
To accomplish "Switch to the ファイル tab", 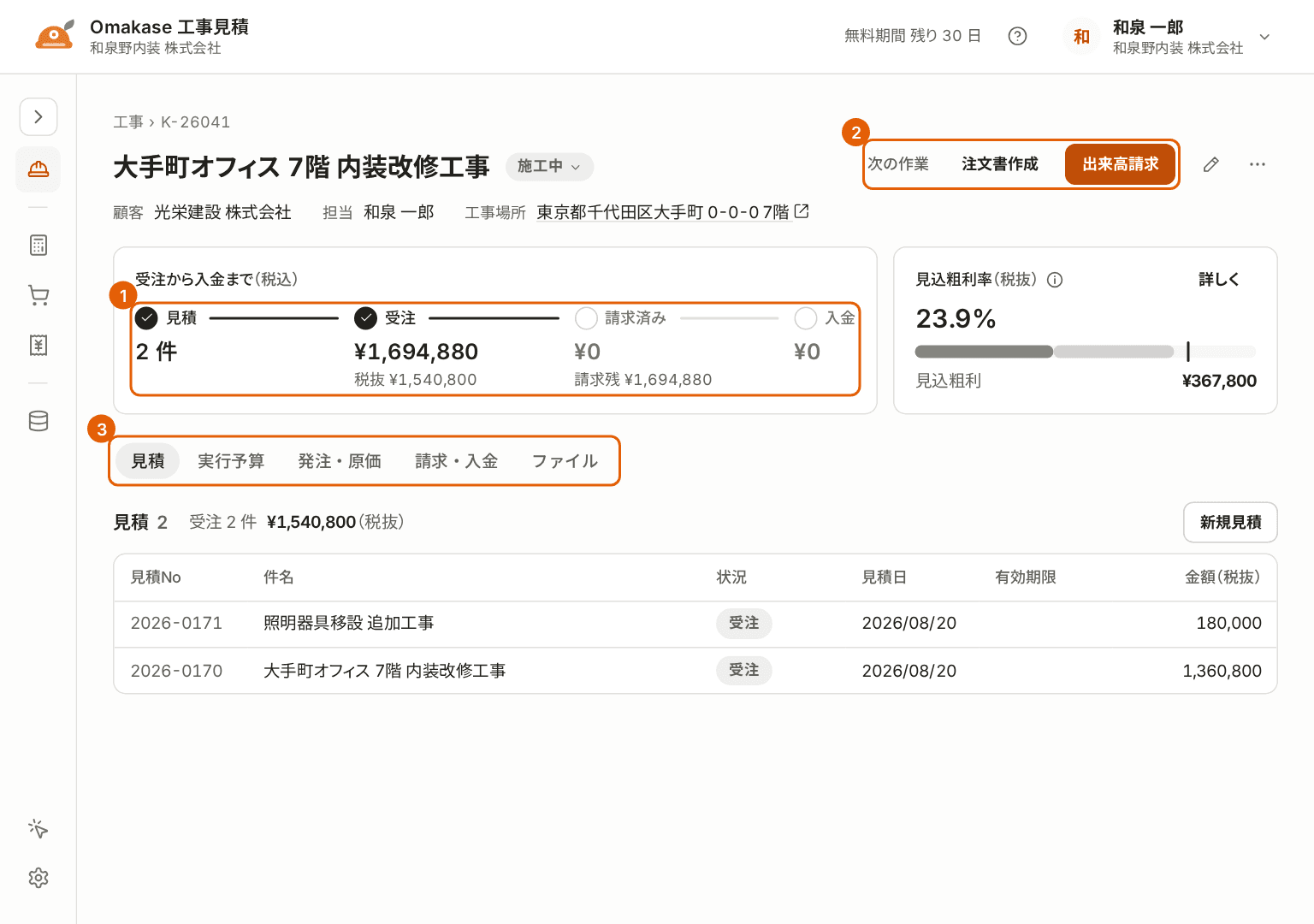I will point(565,461).
